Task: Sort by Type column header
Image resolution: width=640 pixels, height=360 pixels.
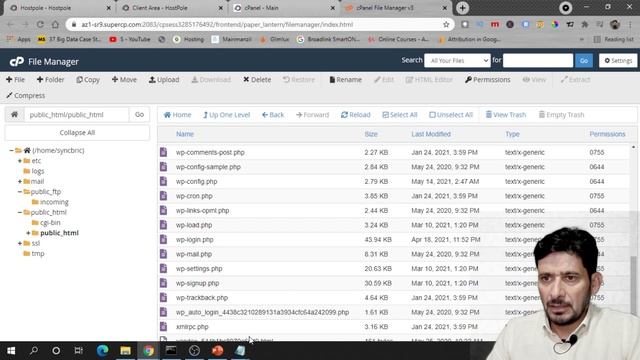Action: pyautogui.click(x=512, y=134)
